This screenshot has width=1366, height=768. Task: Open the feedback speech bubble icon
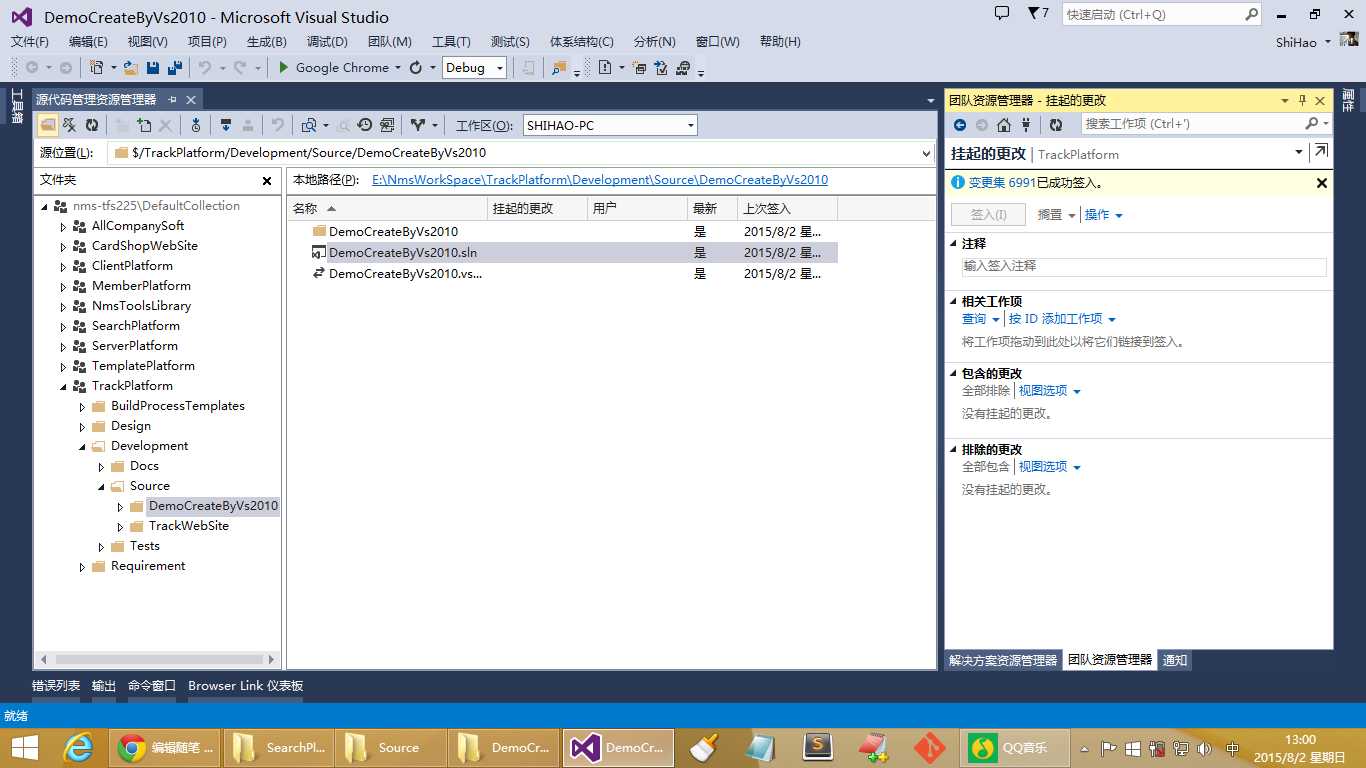point(1002,14)
